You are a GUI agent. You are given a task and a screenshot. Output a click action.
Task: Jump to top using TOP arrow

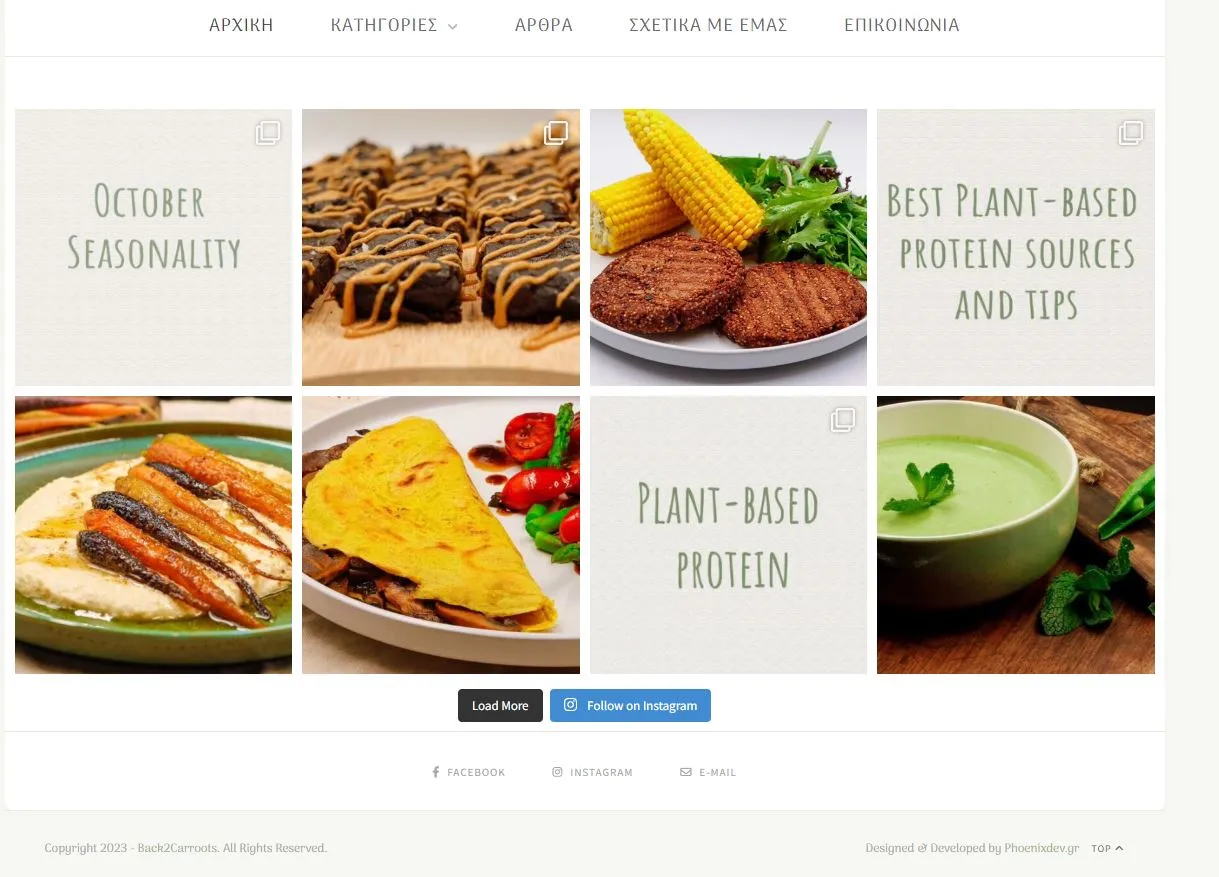pyautogui.click(x=1107, y=848)
